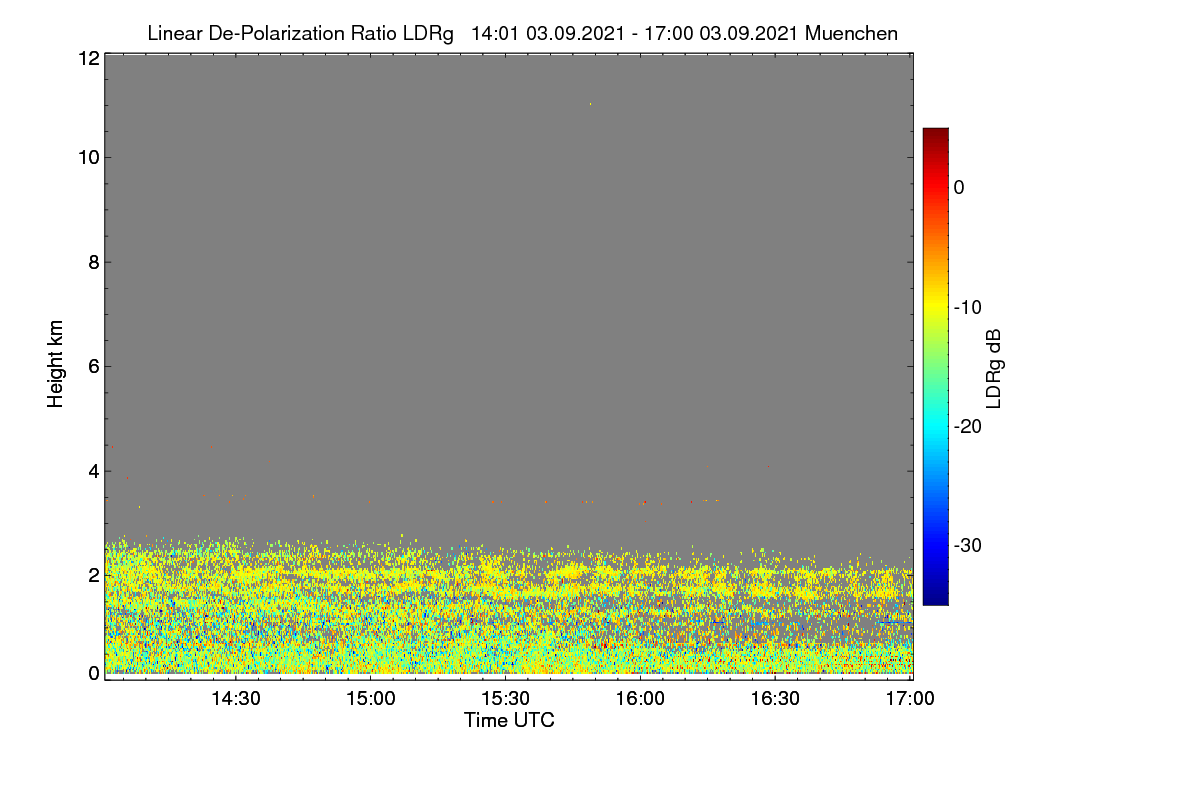Select the 10 km height label
The image size is (1200, 800).
pos(87,157)
